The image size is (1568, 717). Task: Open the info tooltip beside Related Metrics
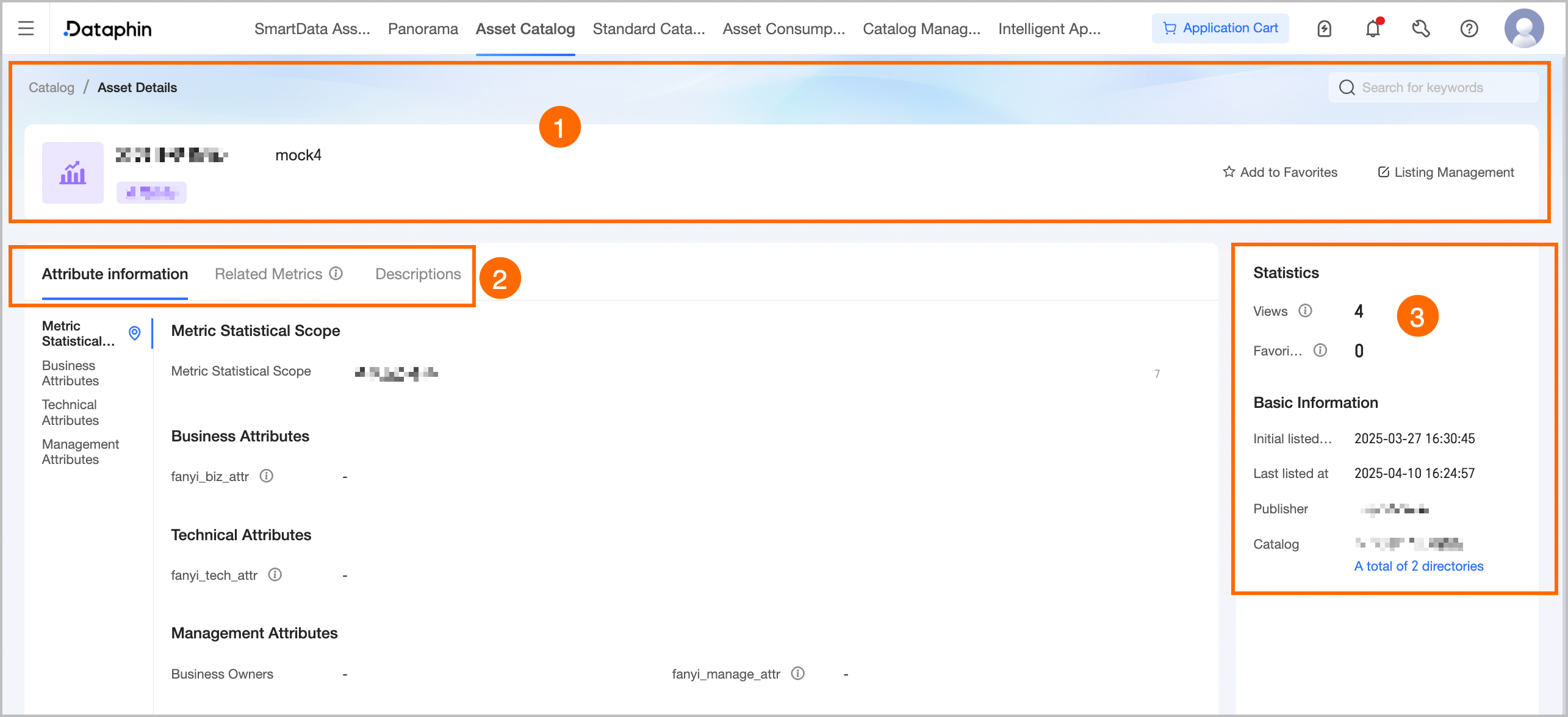pos(336,273)
